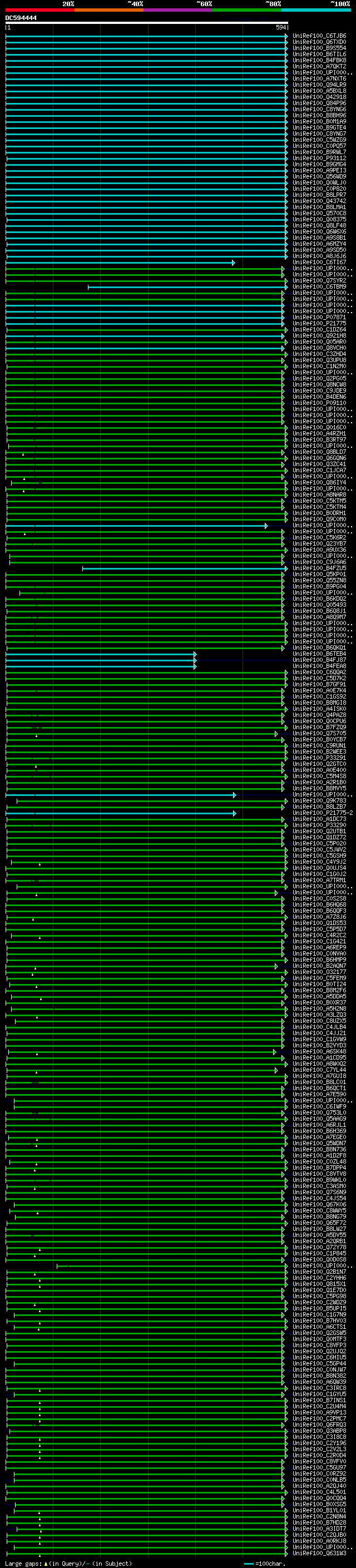Click hit label UniRef100_Q94LR9

tap(319, 85)
